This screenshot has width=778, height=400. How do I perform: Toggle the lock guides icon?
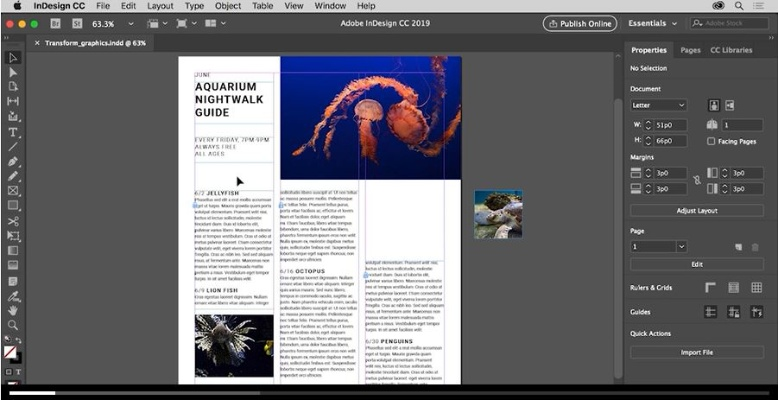732,312
